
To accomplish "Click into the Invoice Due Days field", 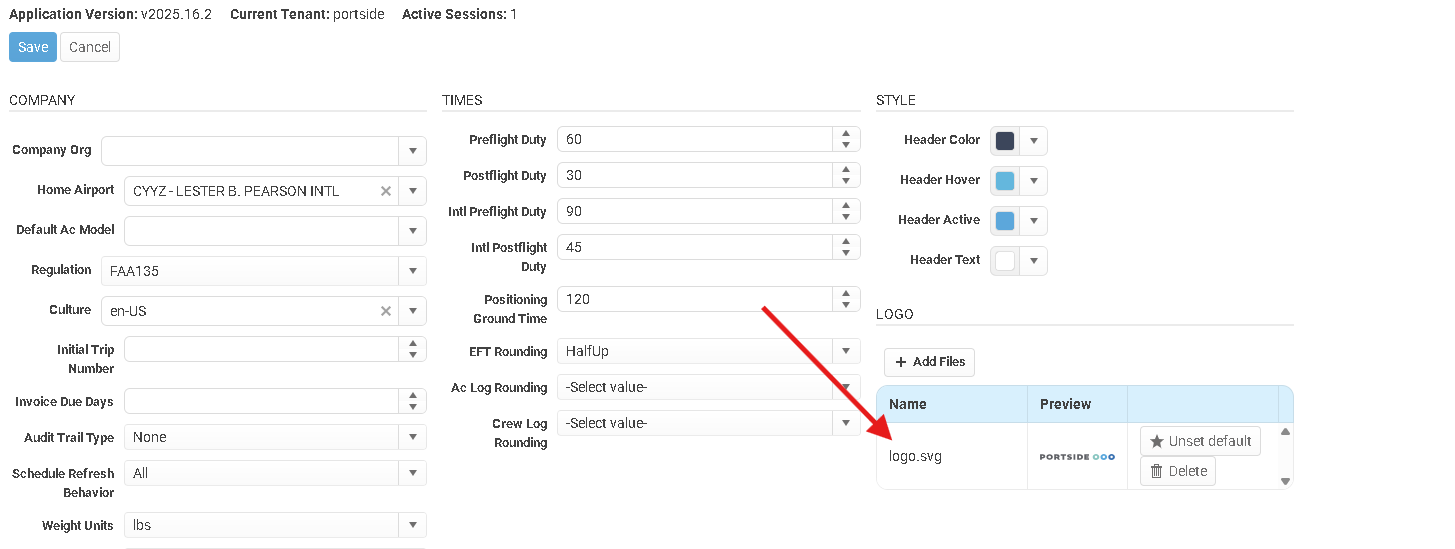I will pyautogui.click(x=260, y=401).
